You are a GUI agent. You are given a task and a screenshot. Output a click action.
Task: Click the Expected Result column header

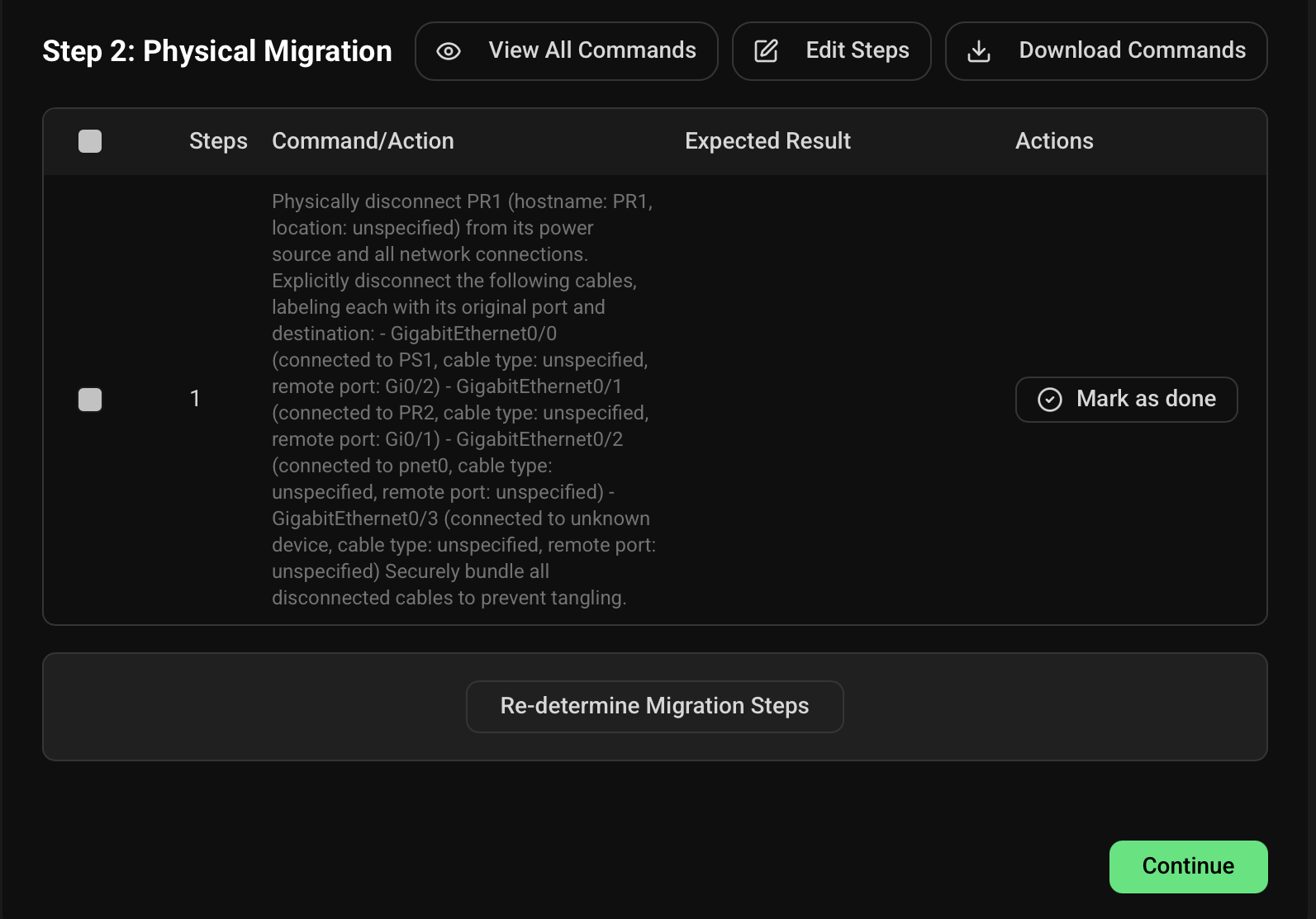767,141
